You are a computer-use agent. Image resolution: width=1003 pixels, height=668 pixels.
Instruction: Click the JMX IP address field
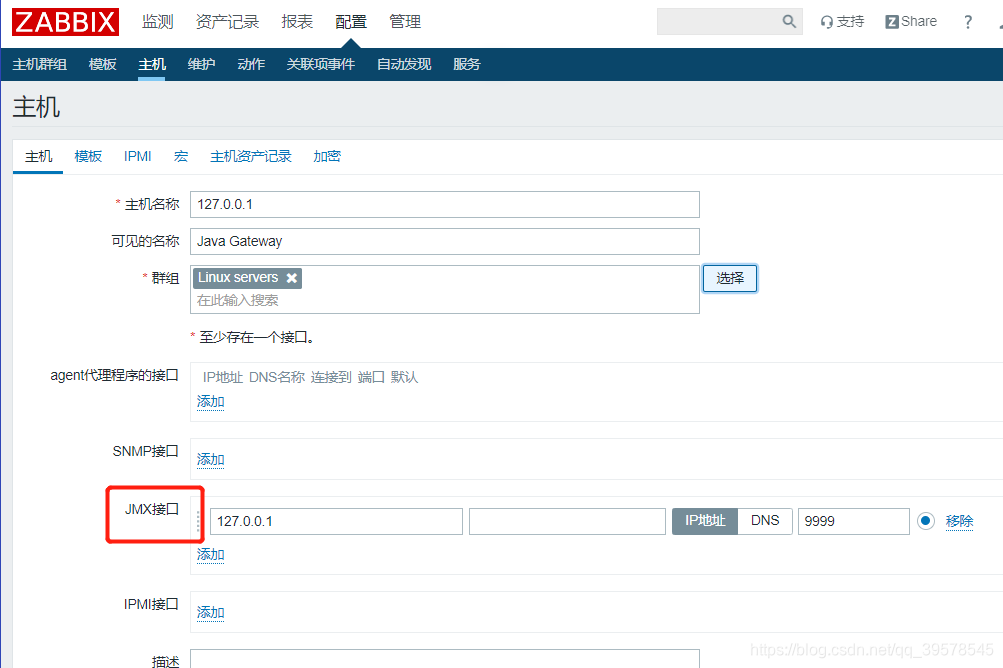tap(336, 521)
